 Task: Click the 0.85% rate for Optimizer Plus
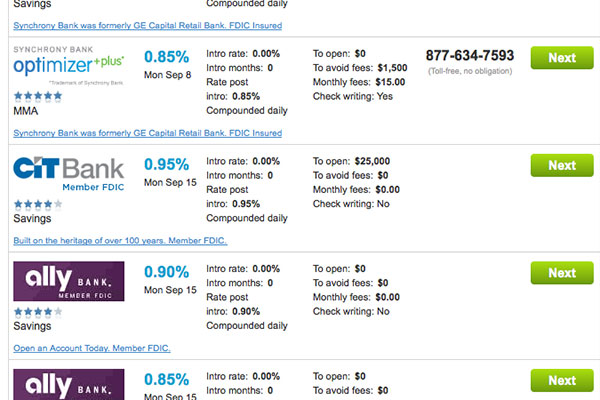(166, 57)
